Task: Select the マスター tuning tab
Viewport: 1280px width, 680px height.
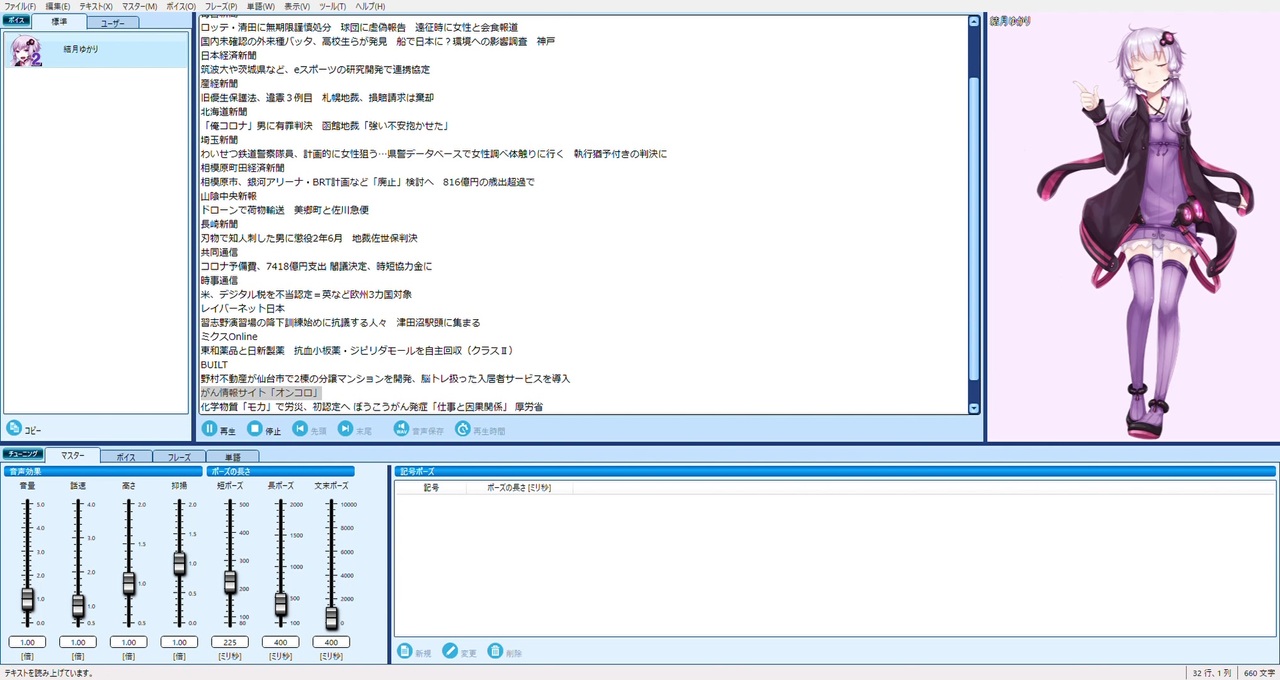Action: 72,456
